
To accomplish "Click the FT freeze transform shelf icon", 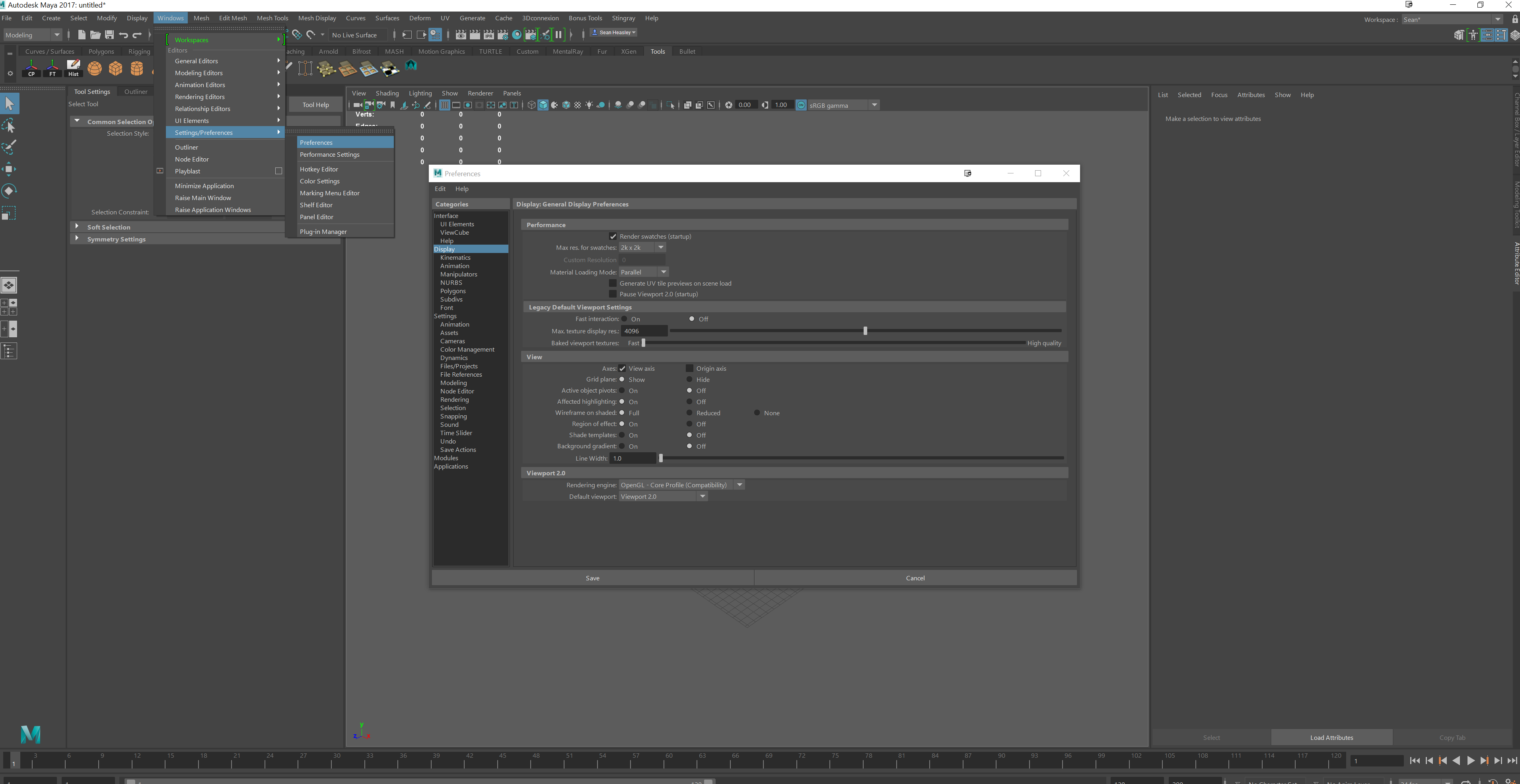I will pos(53,68).
